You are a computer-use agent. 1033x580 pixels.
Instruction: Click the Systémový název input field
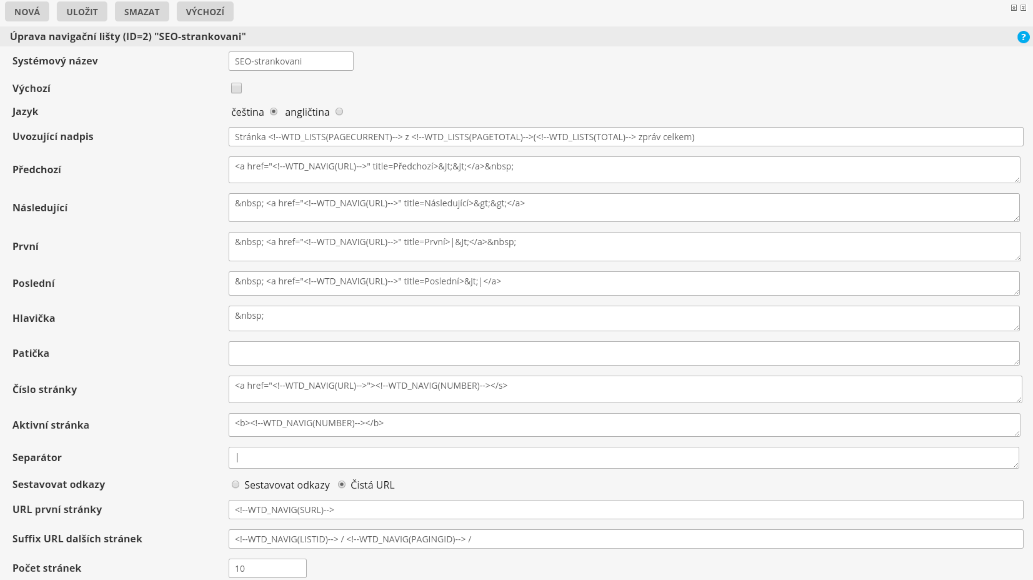[291, 61]
